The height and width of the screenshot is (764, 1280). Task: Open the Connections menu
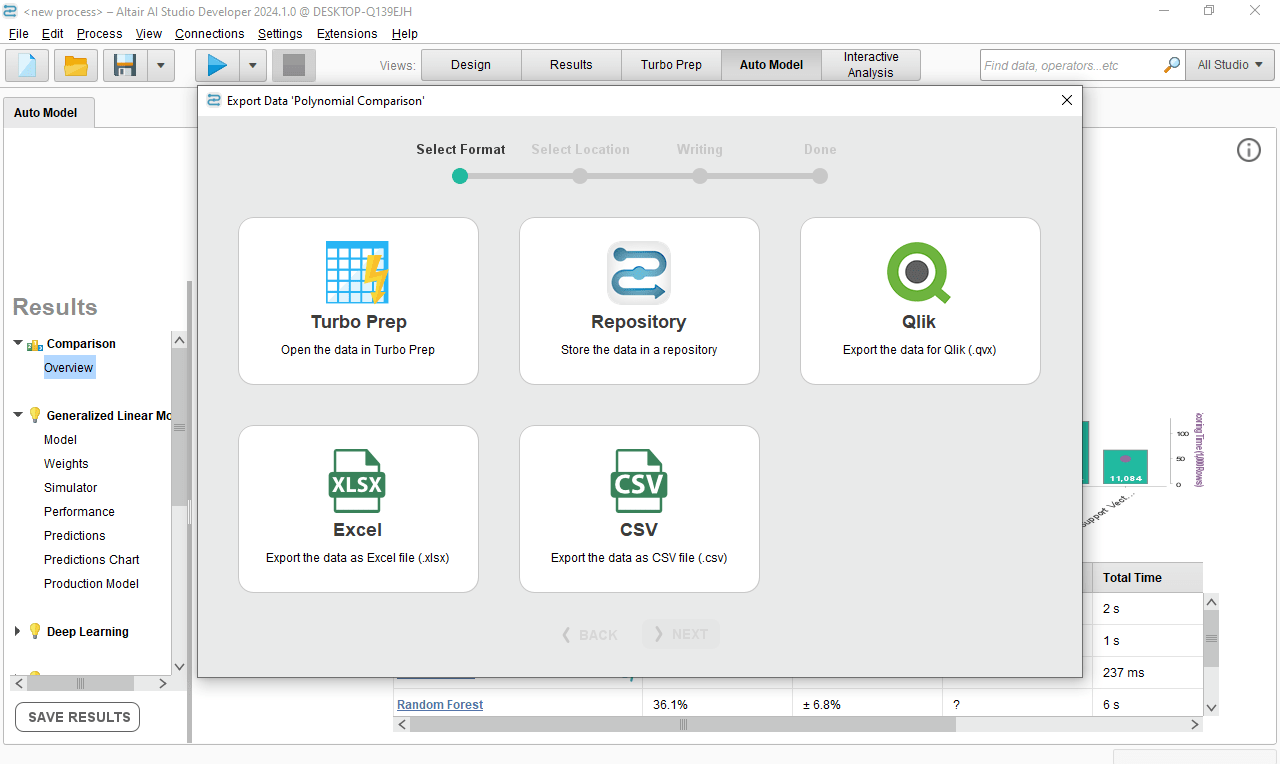(209, 33)
